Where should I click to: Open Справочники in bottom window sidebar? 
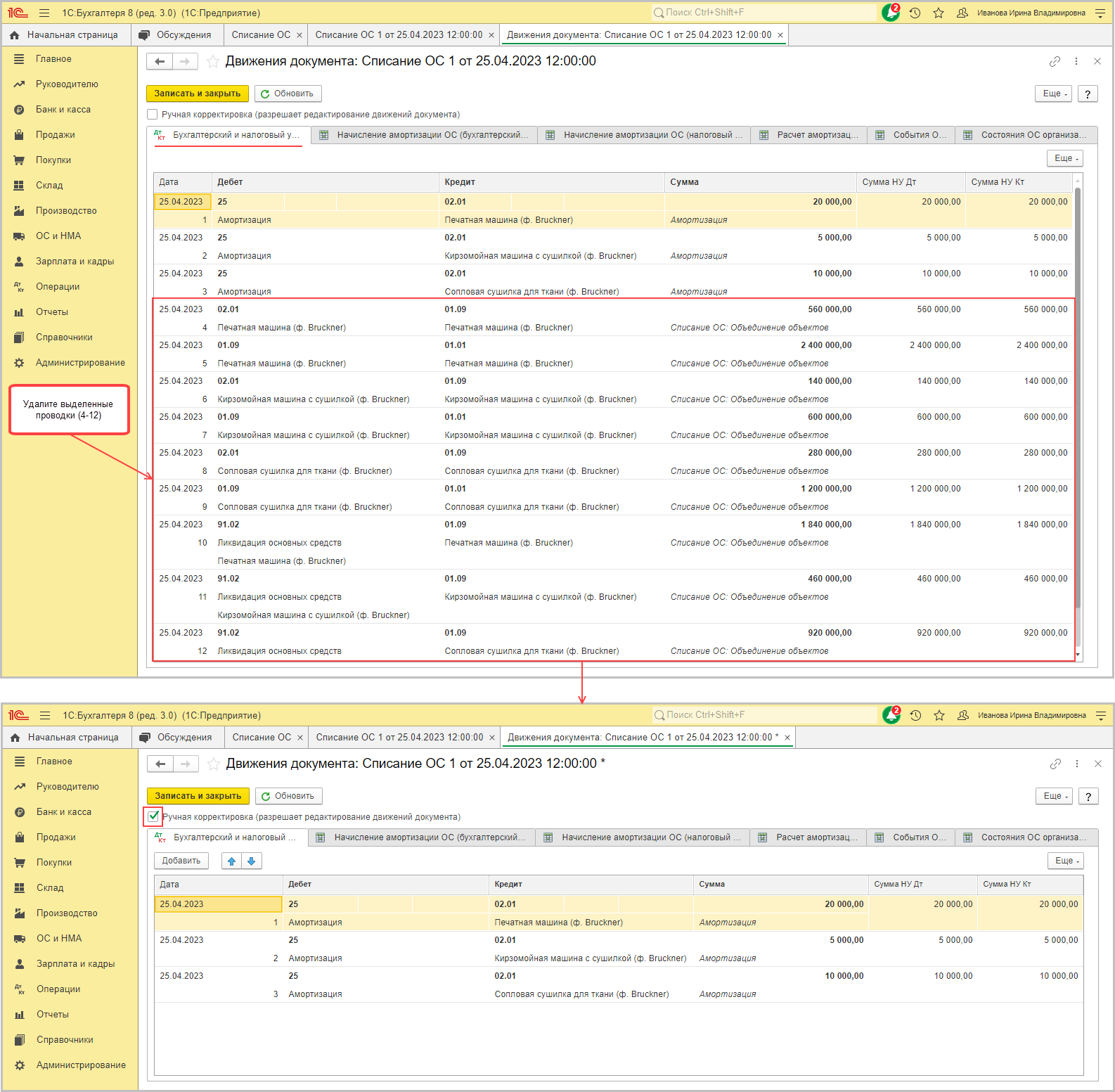[65, 1040]
